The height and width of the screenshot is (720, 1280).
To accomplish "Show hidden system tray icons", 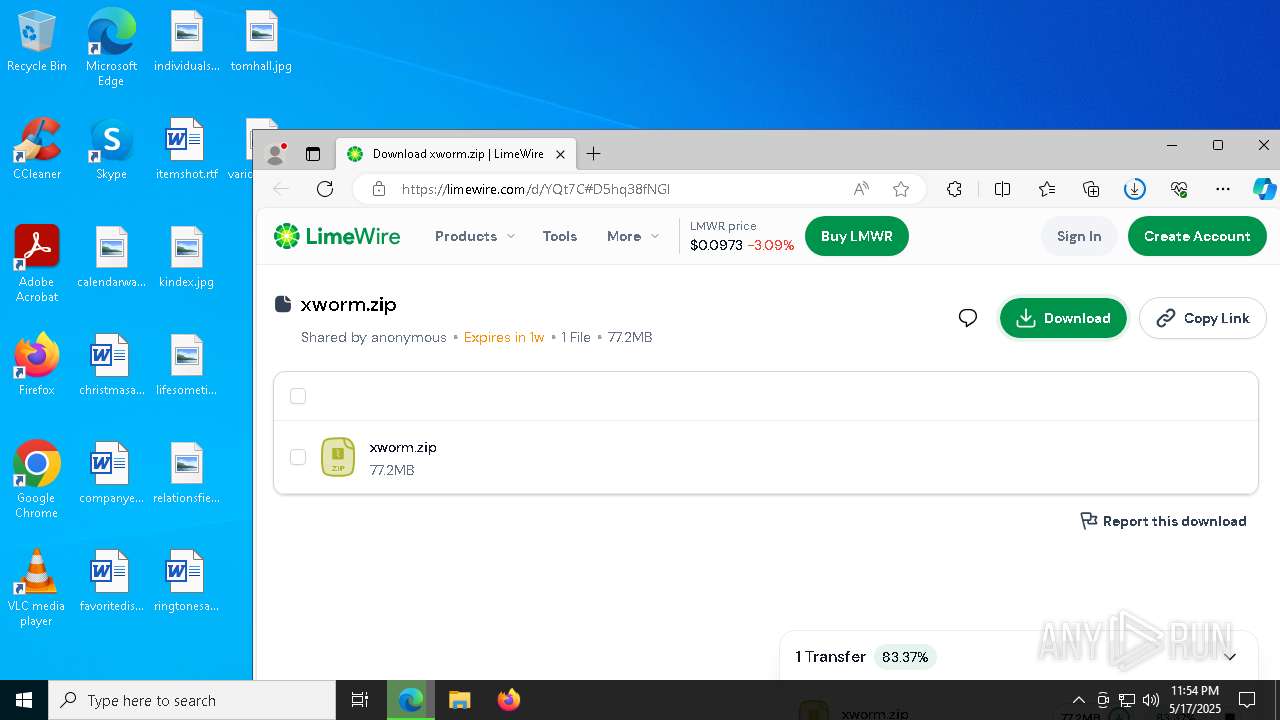I will [x=1078, y=700].
